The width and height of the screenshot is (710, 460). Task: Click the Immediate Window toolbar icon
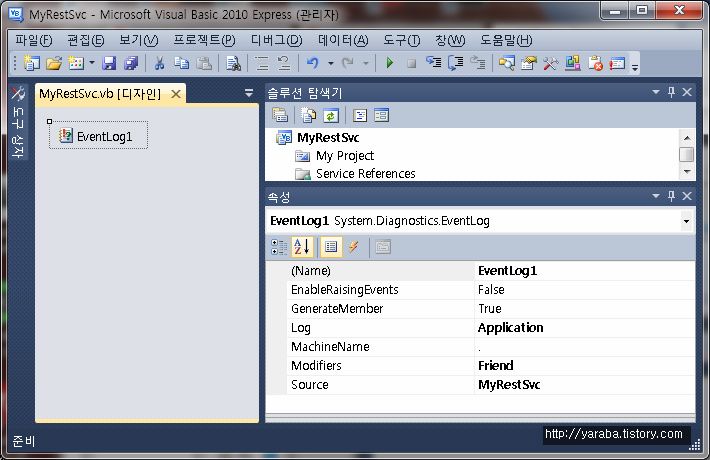coord(617,63)
